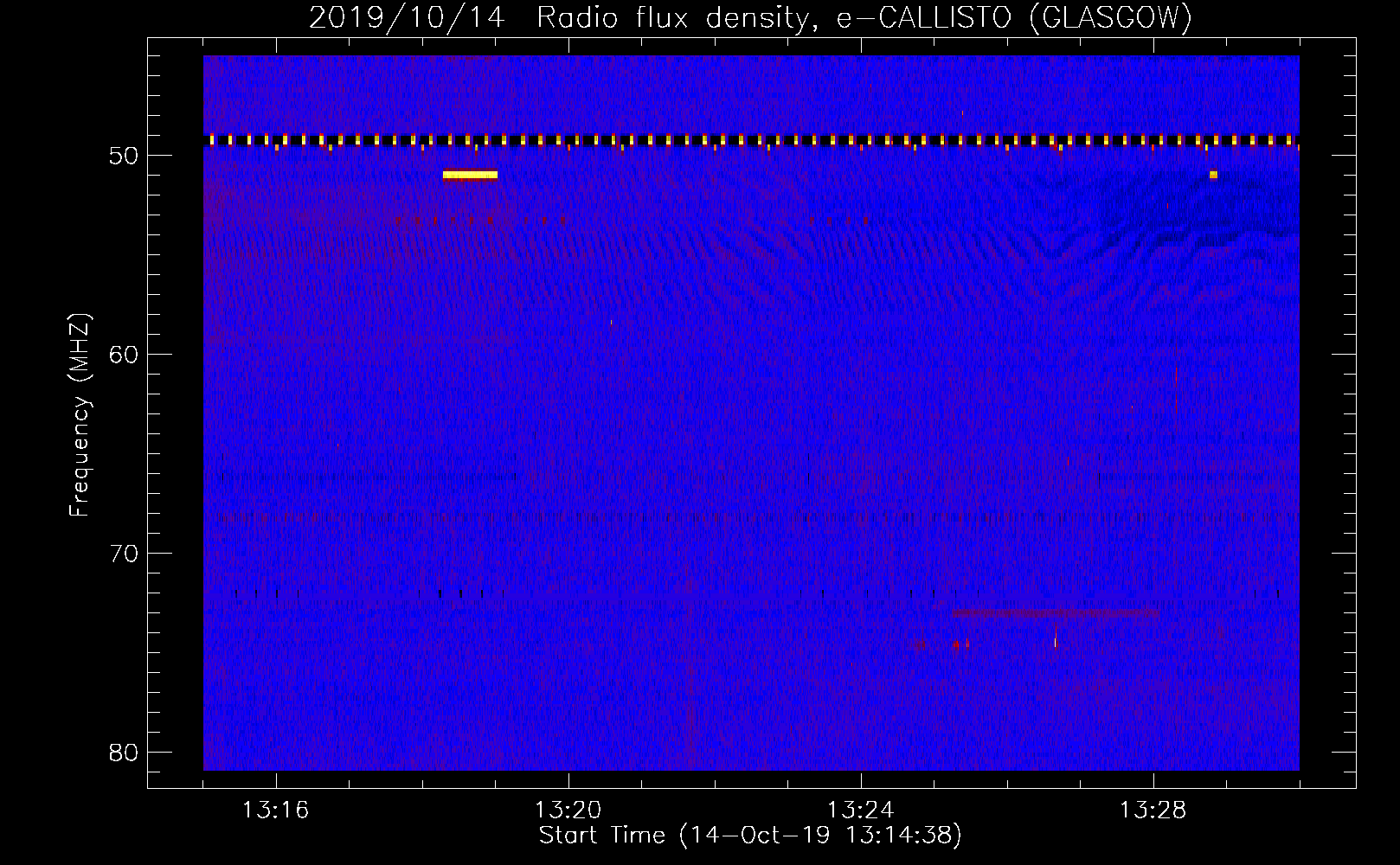
Task: Click the 50 frequency tick label
Action: (x=125, y=156)
